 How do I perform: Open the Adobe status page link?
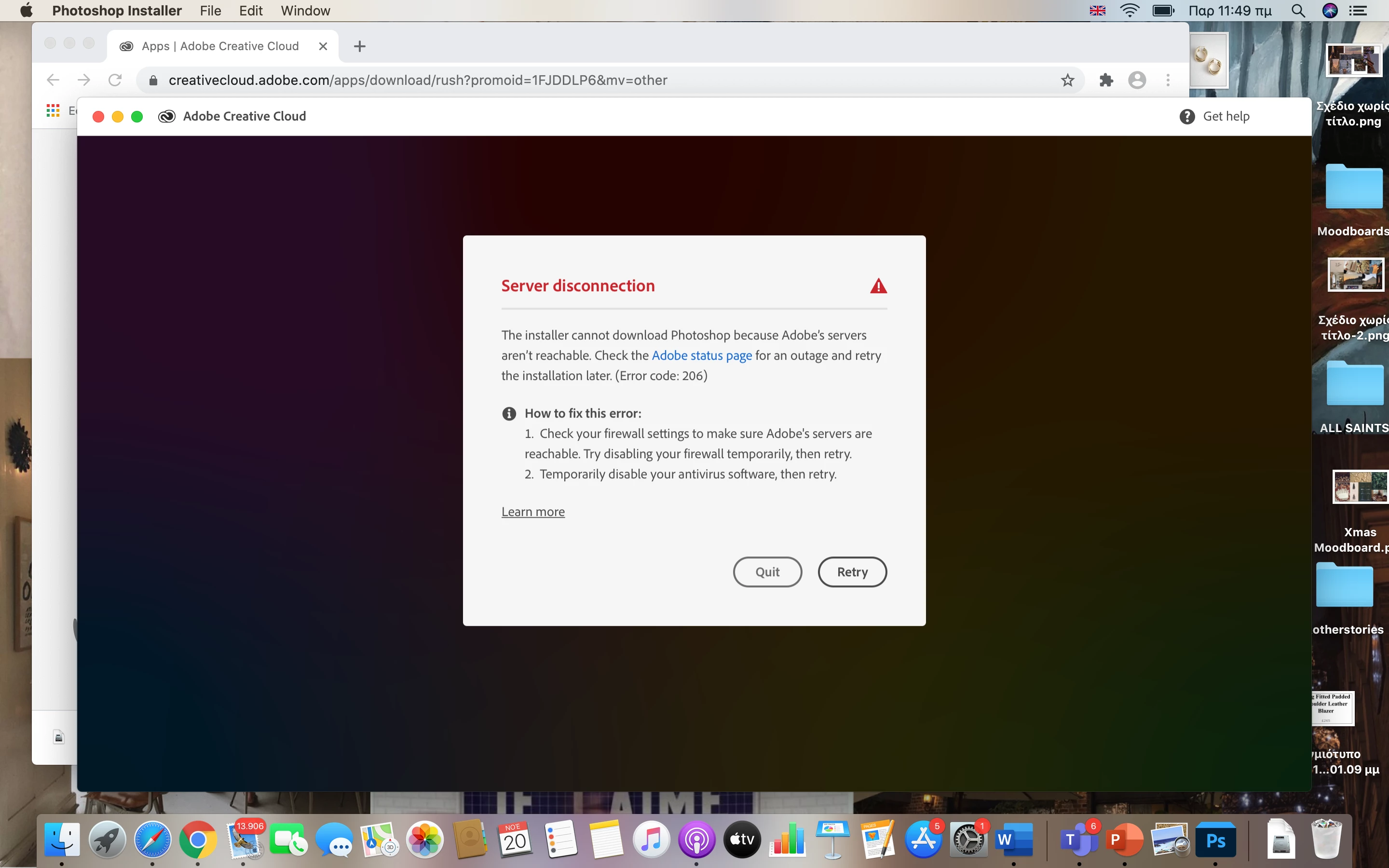[701, 355]
